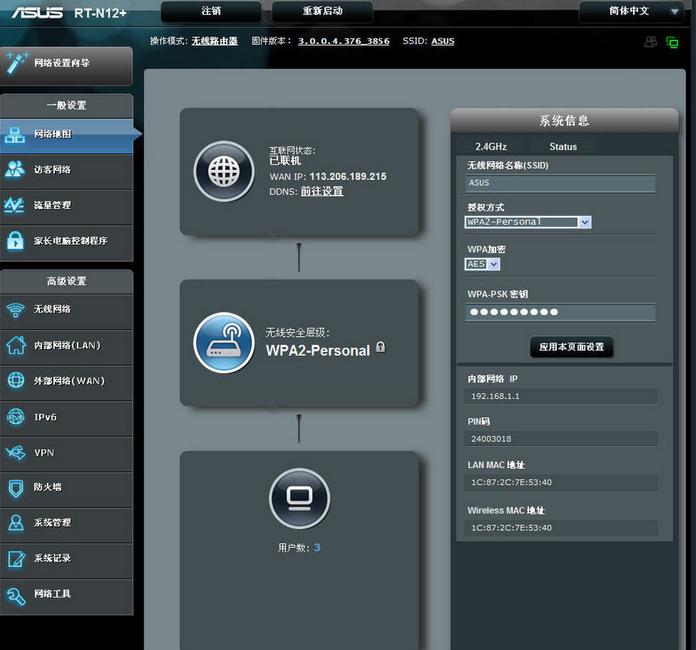Open the IPv6 icon
This screenshot has width=696, height=650.
coord(16,417)
